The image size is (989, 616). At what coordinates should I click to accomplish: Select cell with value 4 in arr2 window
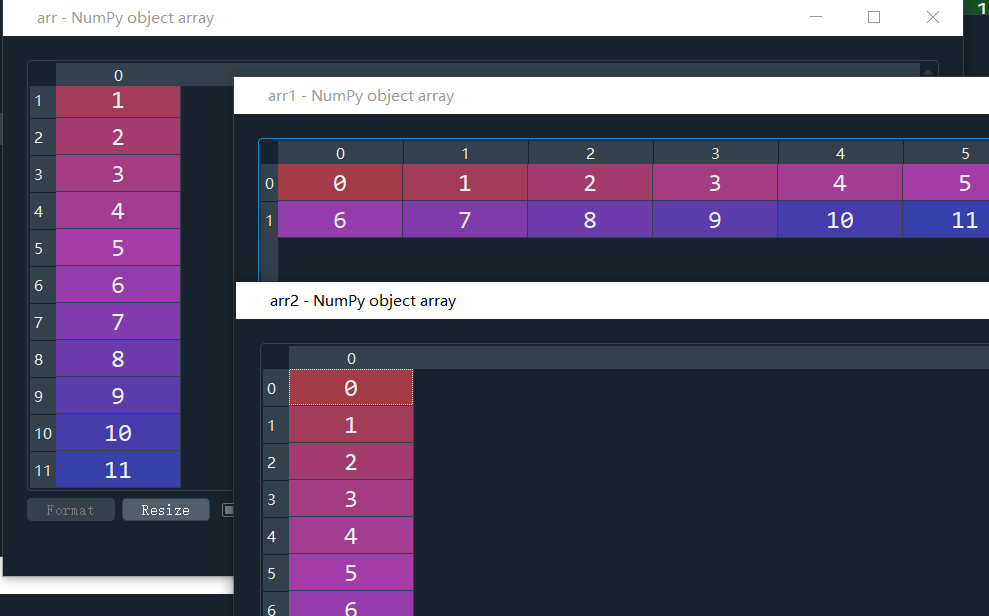click(351, 535)
